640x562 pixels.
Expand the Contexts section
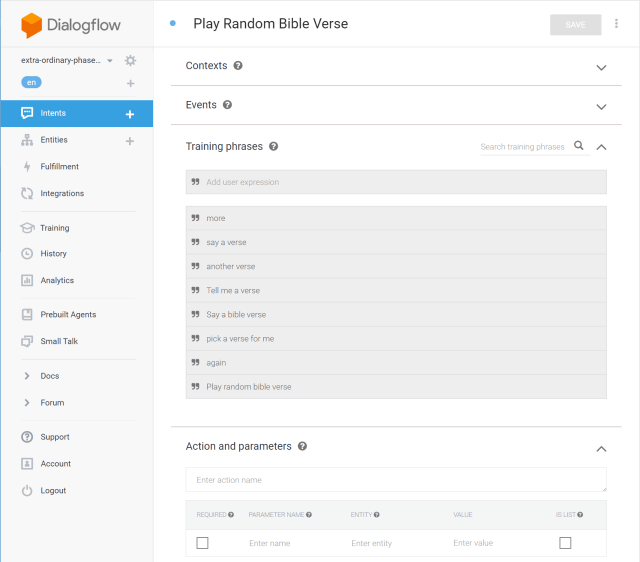tap(601, 67)
